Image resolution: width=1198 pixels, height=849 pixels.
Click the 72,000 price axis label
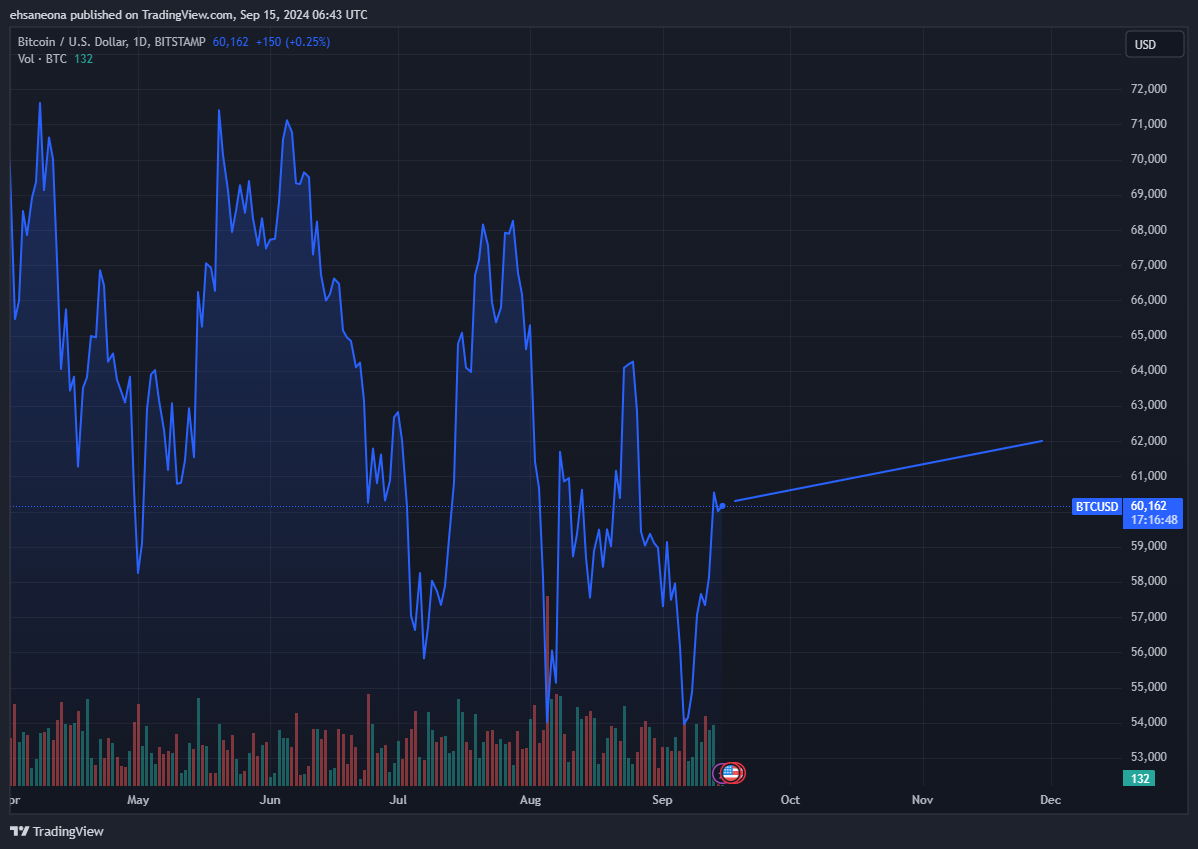pyautogui.click(x=1148, y=89)
